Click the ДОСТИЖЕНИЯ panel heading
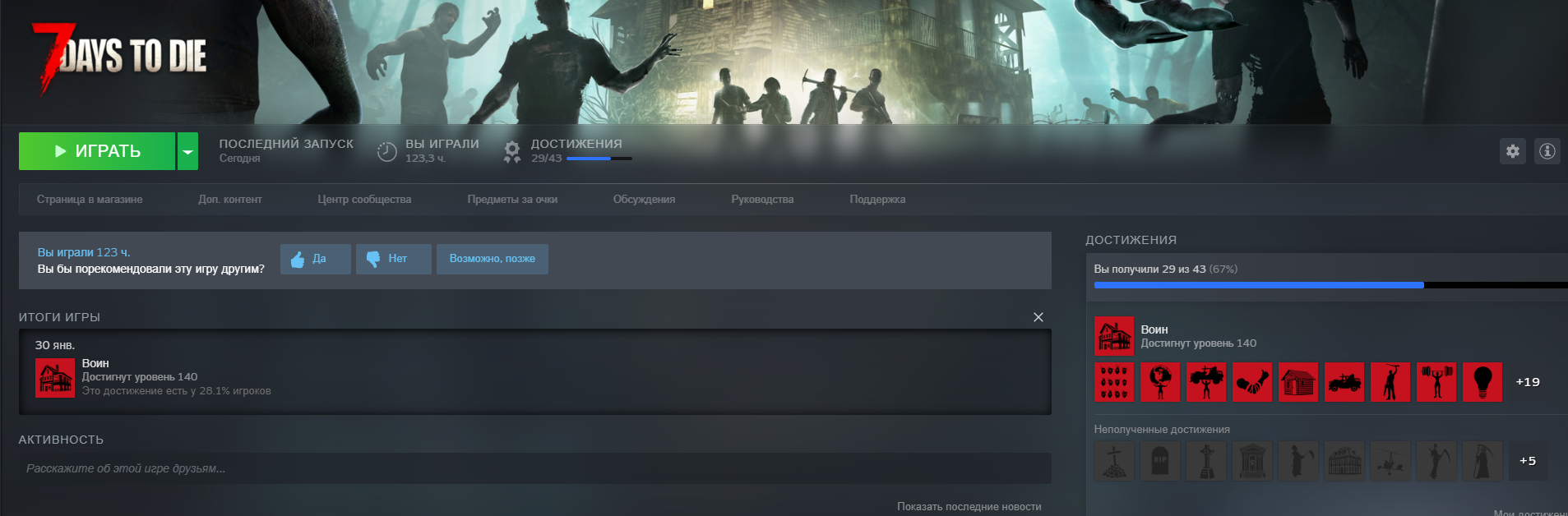Screen dimensions: 1568x516 (1131, 240)
